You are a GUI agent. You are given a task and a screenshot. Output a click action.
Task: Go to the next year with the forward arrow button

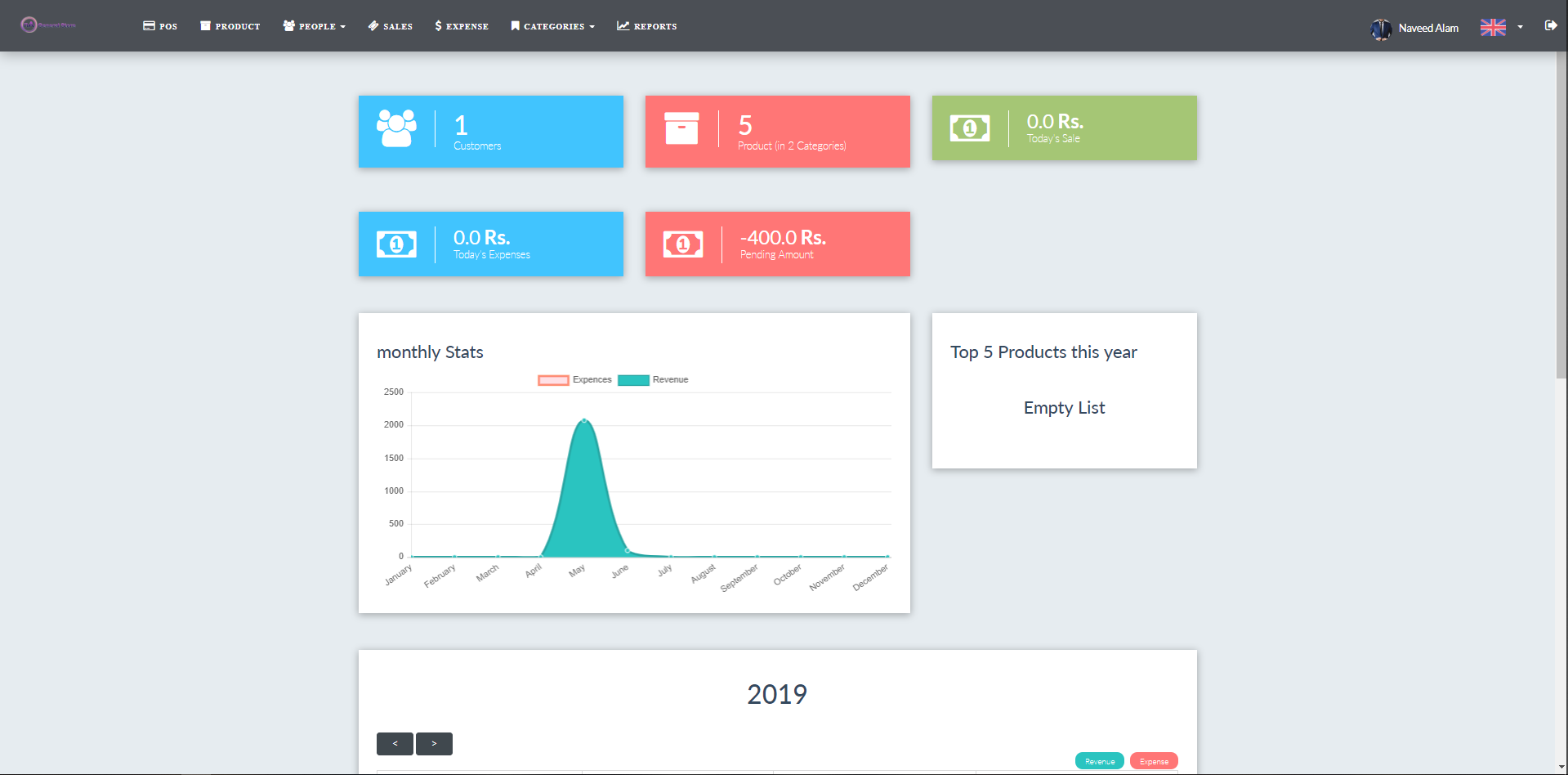(x=434, y=744)
